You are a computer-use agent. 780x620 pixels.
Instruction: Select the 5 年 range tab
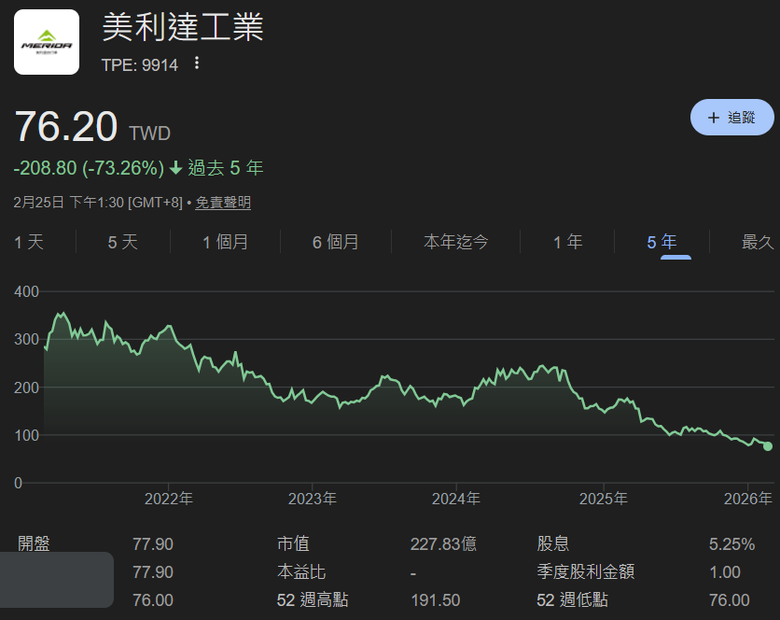[662, 242]
